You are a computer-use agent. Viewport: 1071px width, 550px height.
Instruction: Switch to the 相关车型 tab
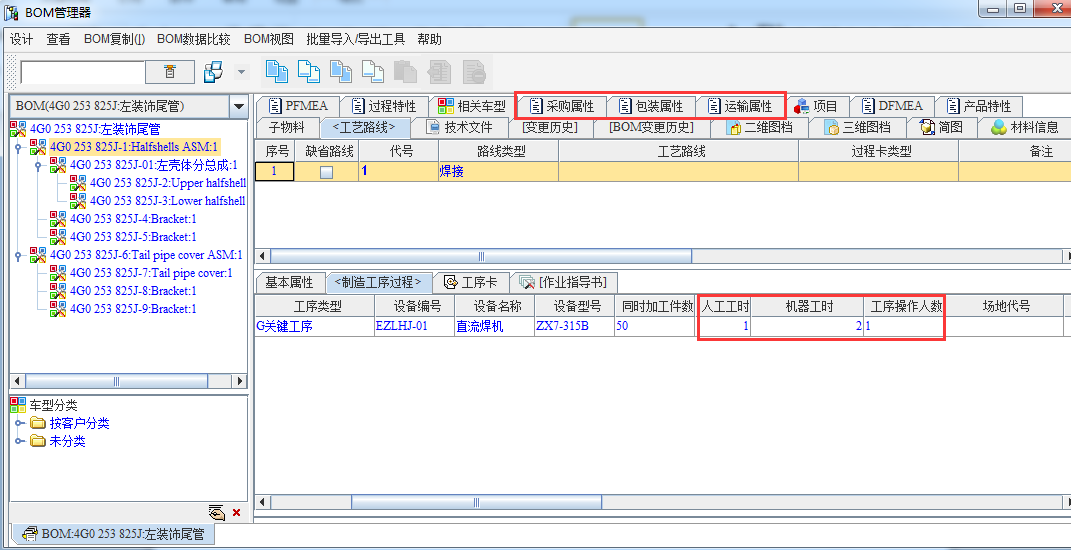[x=472, y=106]
